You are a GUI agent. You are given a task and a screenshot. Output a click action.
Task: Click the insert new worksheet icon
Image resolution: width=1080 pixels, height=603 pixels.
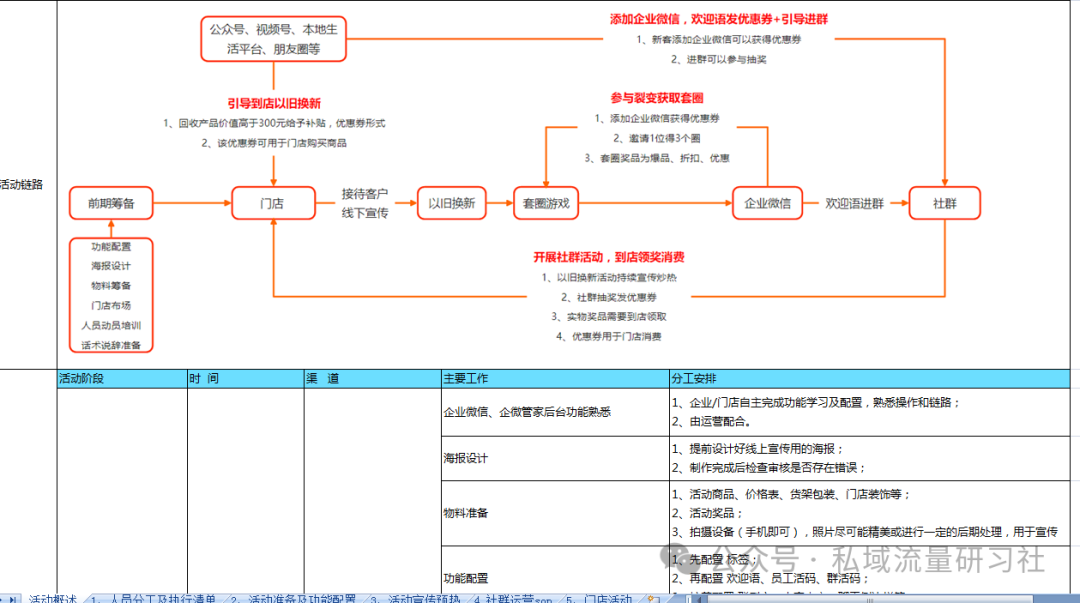click(x=654, y=598)
